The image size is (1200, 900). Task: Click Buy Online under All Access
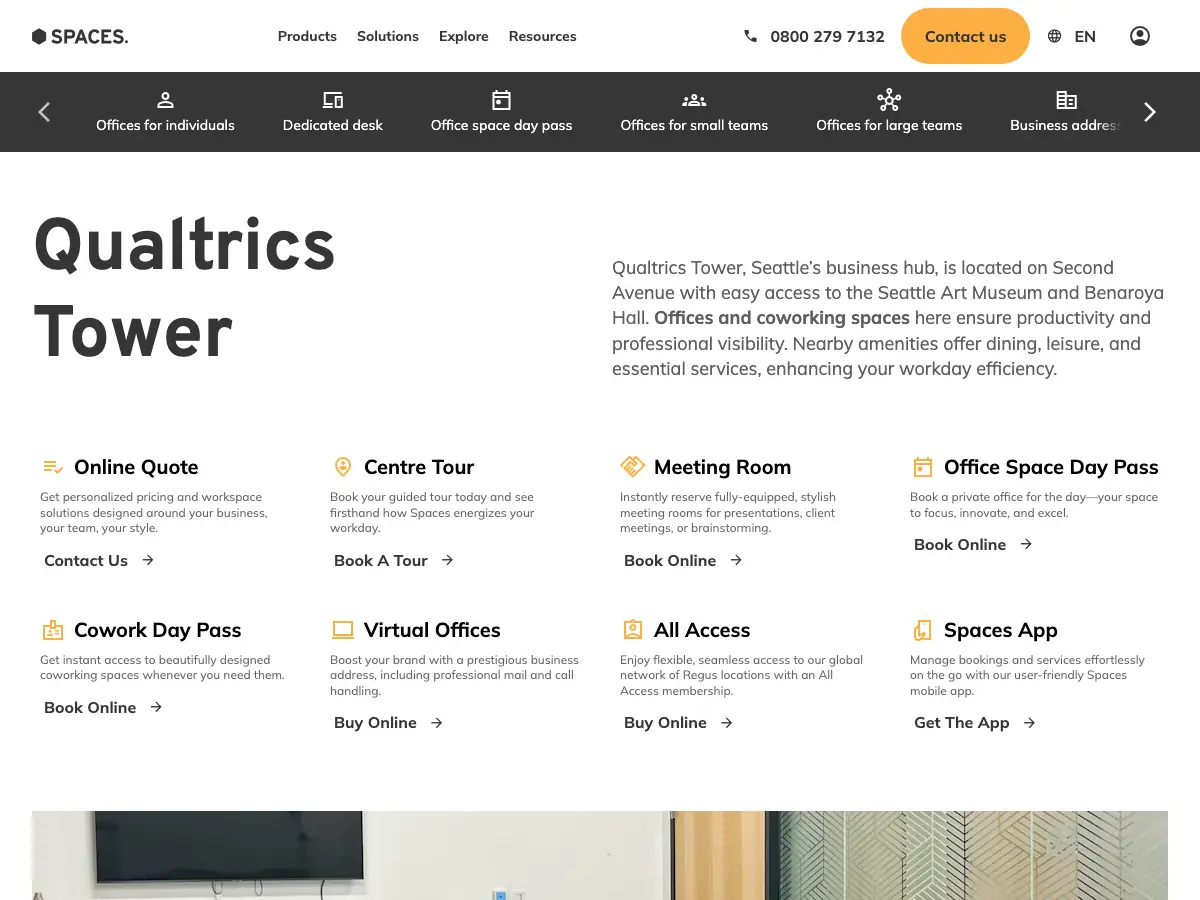pos(665,723)
